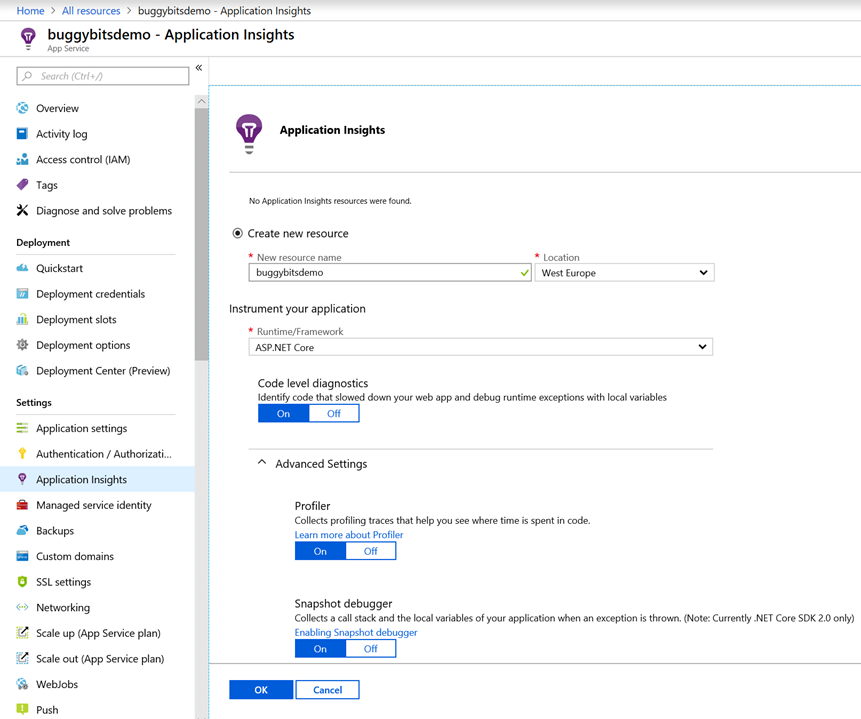Screen dimensions: 861x719
Task: Click the sidebar scrollbar up arrow
Action: pos(202,102)
